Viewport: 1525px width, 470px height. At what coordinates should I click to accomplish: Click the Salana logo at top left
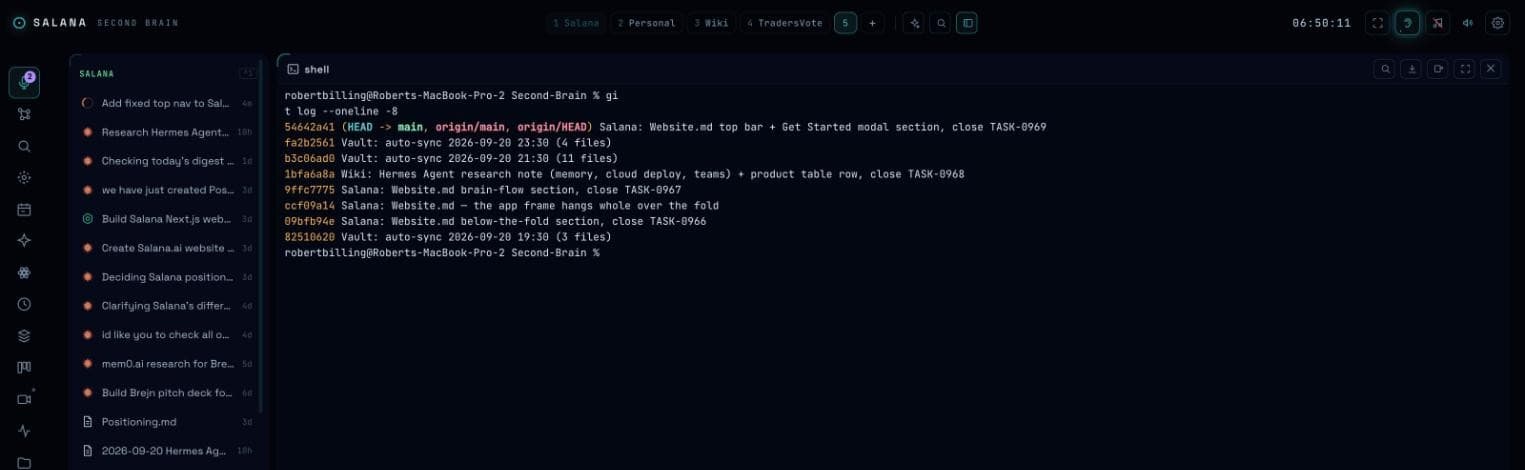pos(19,22)
